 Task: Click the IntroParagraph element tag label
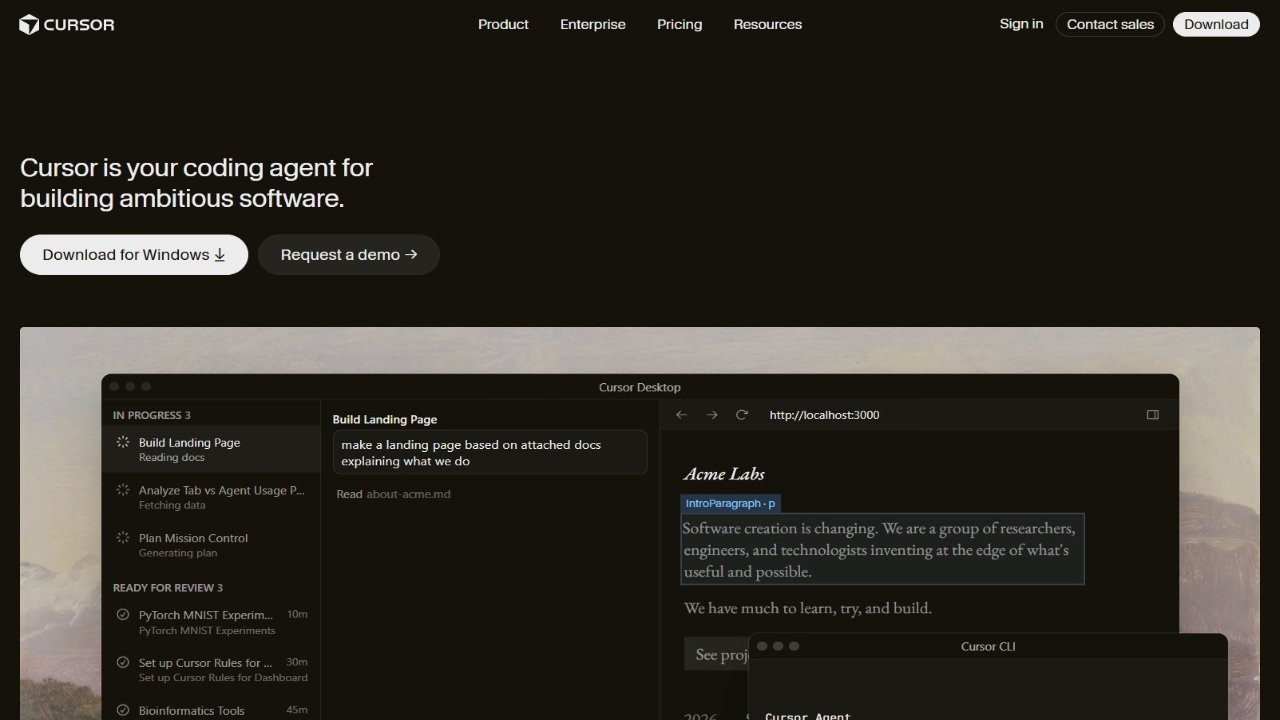click(730, 504)
